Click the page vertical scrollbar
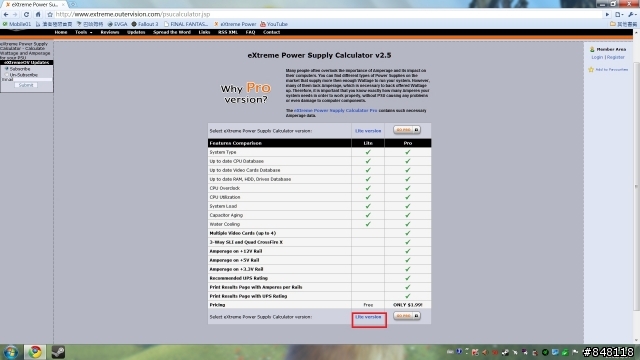Viewport: 640px width, 360px height. point(636,187)
